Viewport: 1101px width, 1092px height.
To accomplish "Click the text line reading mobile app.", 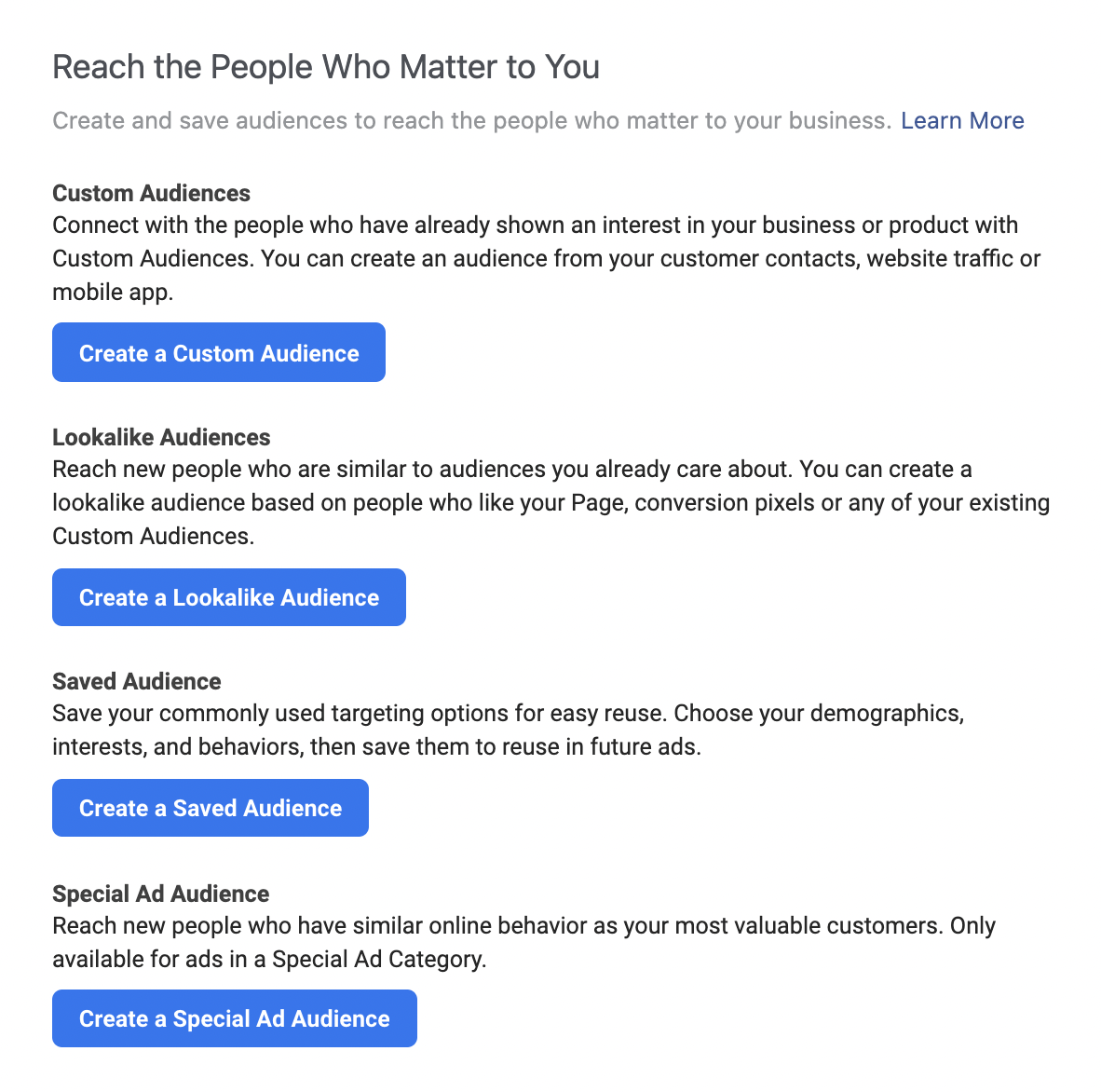I will (x=113, y=293).
